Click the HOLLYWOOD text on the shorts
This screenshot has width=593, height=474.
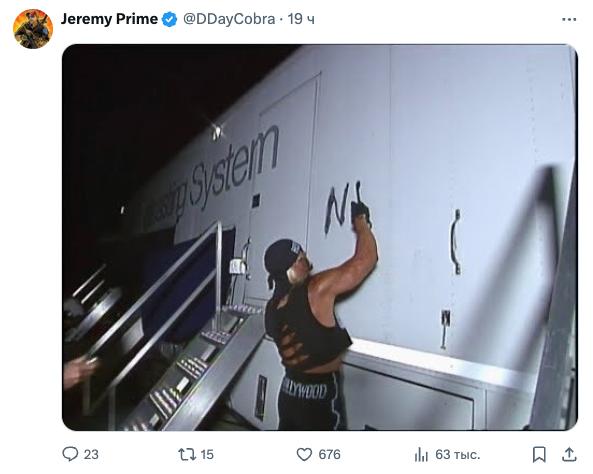point(305,391)
